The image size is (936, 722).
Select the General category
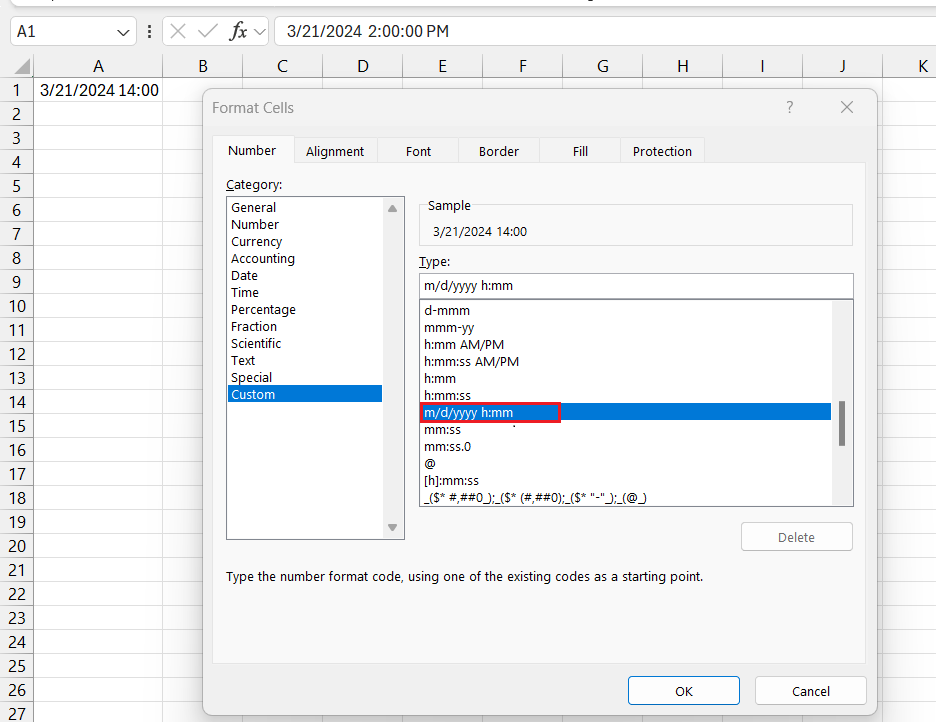305,208
